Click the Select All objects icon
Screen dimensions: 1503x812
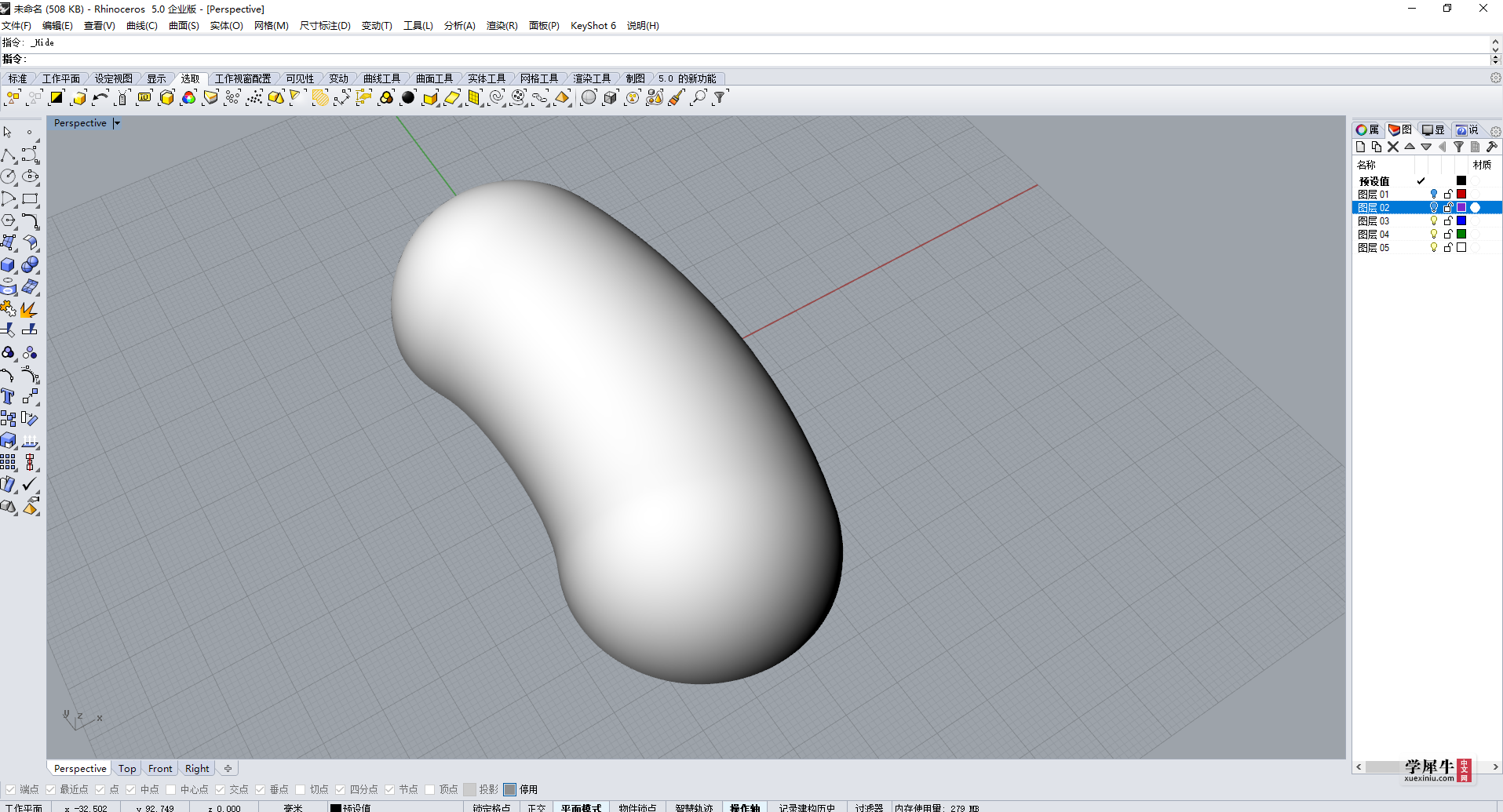click(13, 97)
